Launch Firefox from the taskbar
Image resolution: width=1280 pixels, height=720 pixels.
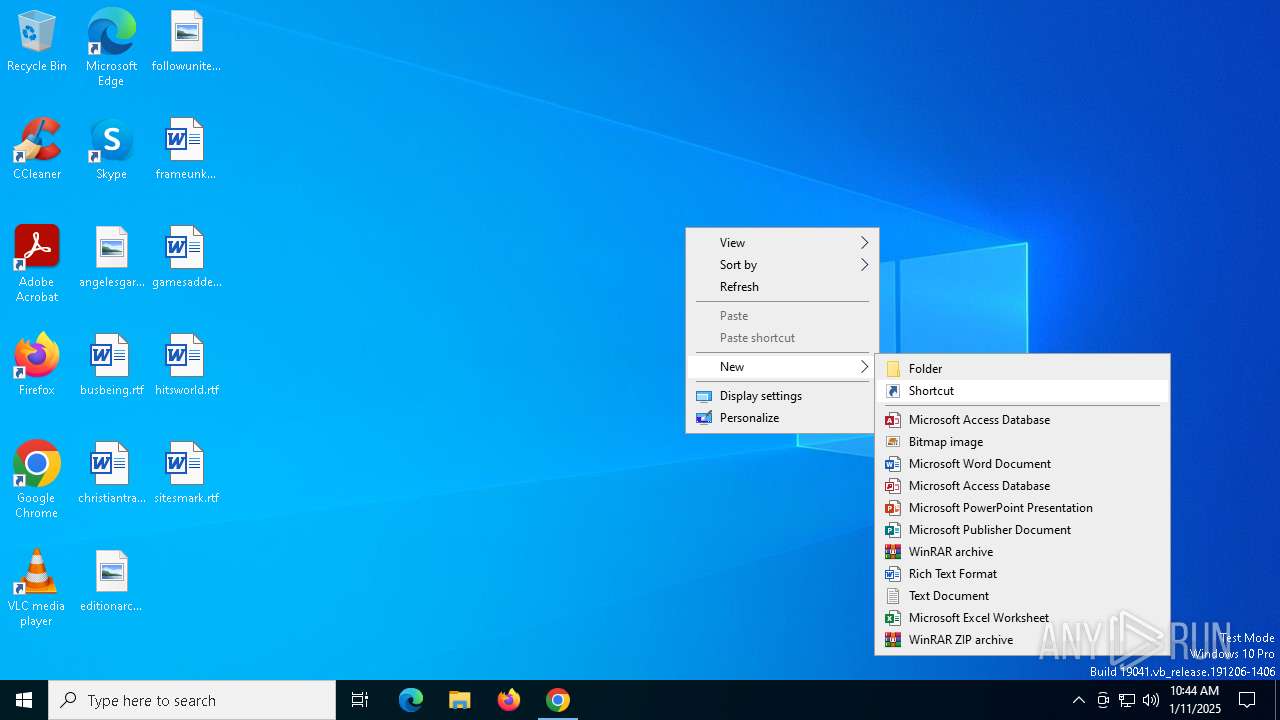(x=509, y=700)
